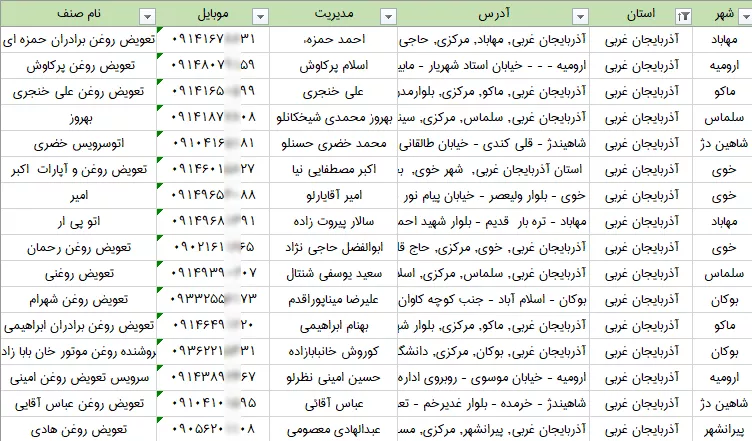Select address شاهیندژ - قلی کندی - خیابان طالقانی

pyautogui.click(x=494, y=143)
